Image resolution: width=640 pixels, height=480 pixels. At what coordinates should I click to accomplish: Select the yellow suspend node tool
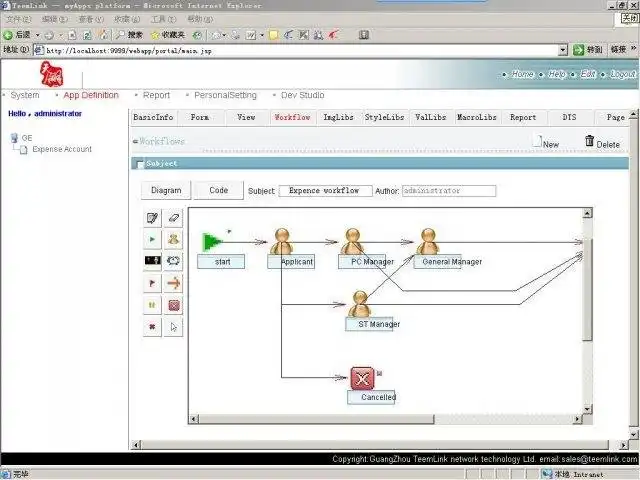pyautogui.click(x=152, y=305)
